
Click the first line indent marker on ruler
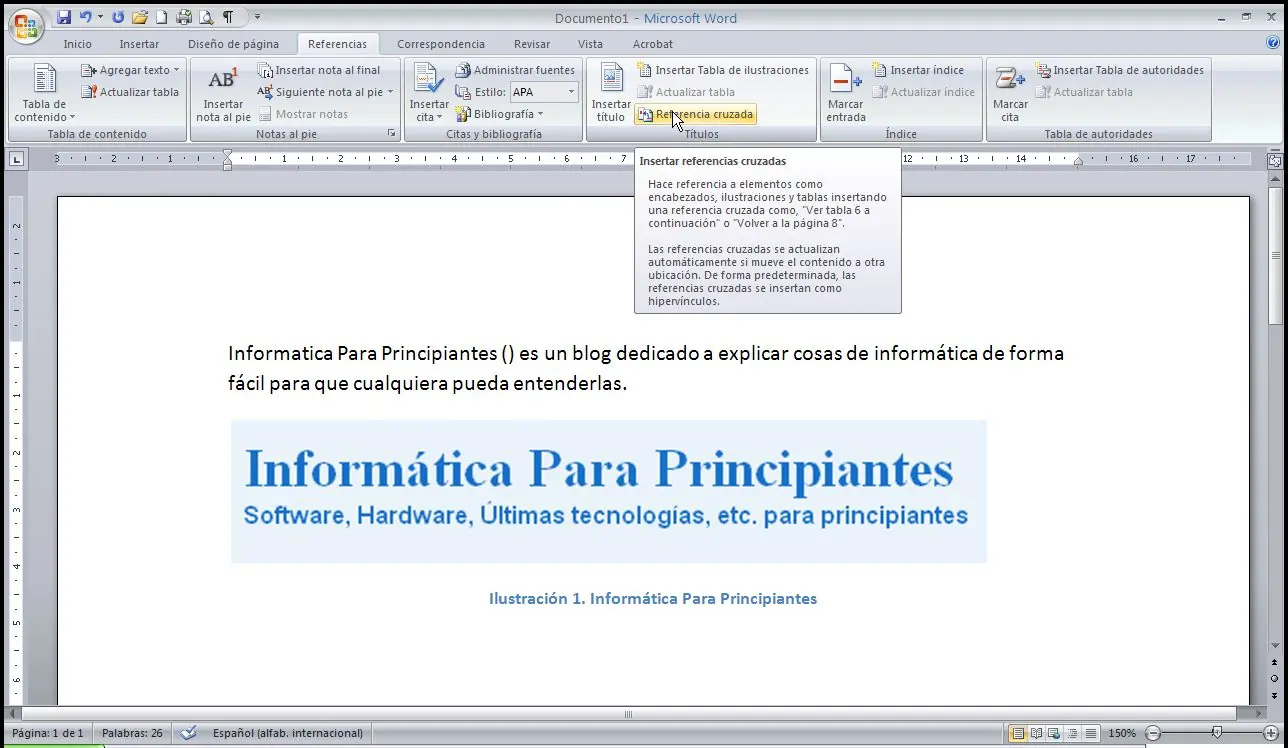point(228,154)
